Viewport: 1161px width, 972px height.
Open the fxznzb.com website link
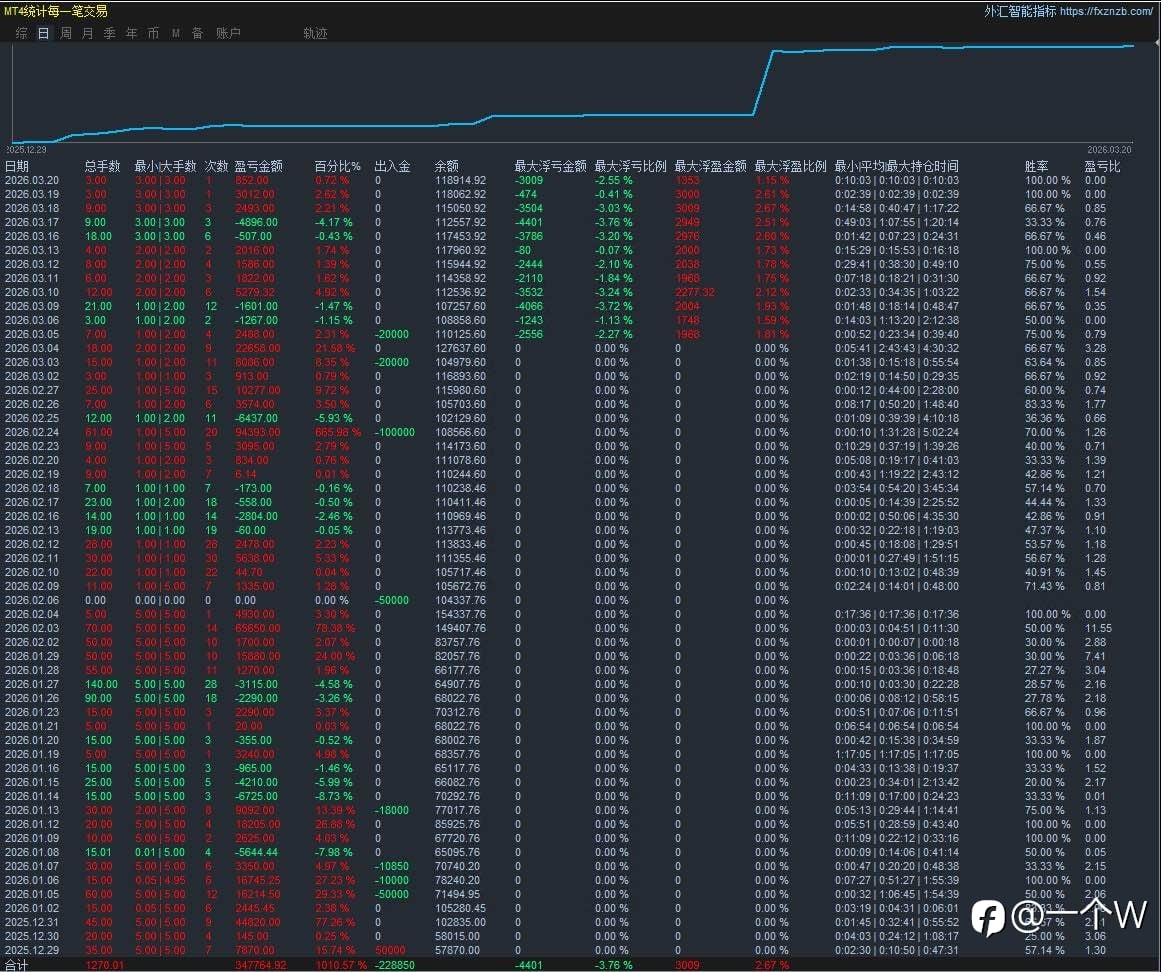click(x=1106, y=11)
